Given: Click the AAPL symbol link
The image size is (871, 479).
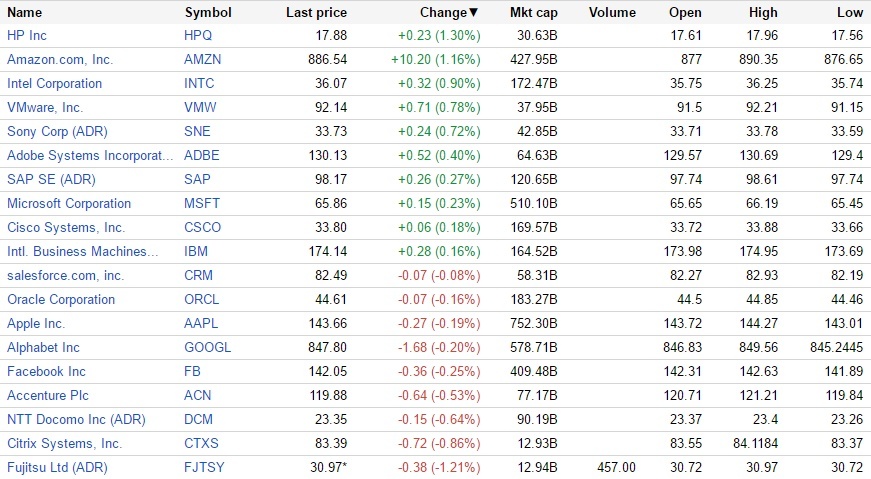Looking at the screenshot, I should tap(201, 323).
